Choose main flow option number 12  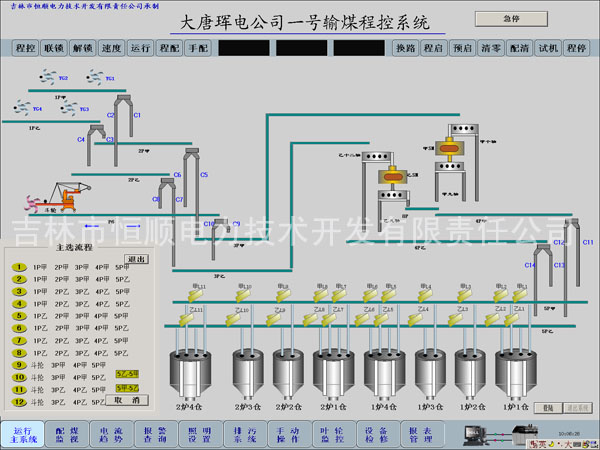coord(19,402)
